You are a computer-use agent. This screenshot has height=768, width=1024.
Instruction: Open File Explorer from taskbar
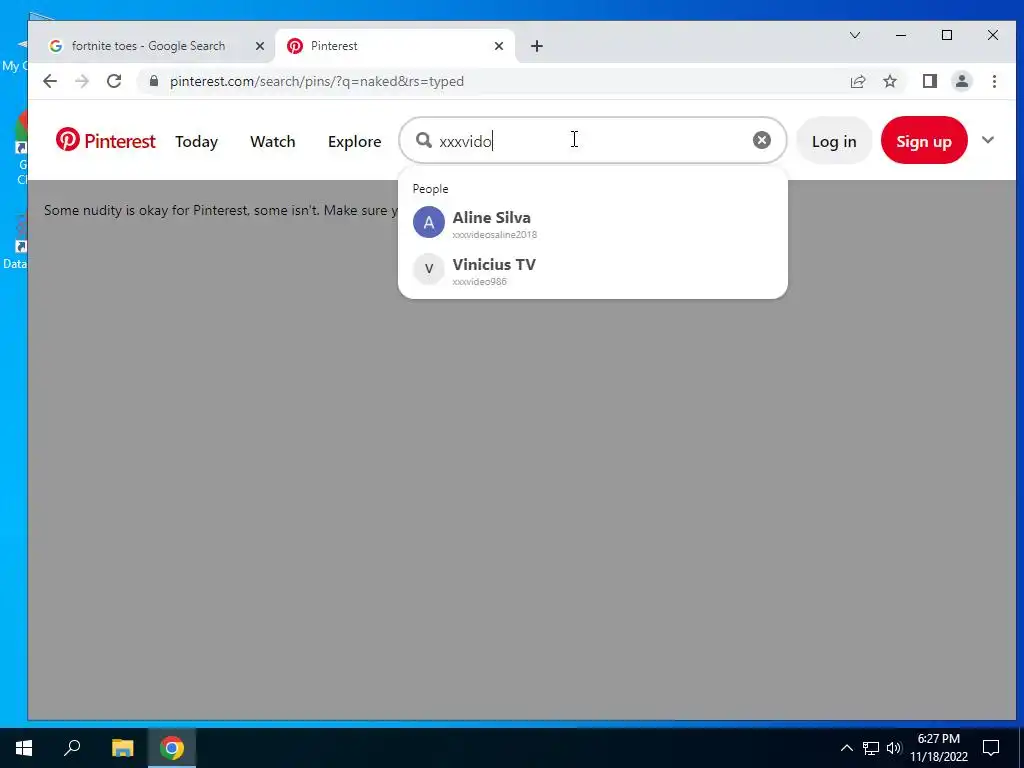122,748
